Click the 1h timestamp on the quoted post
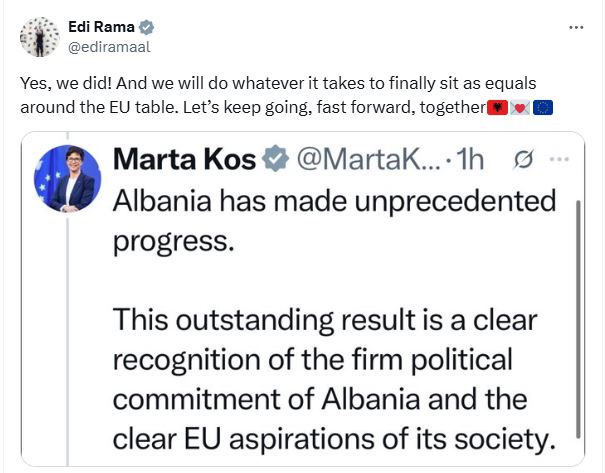This screenshot has width=605, height=473. point(470,158)
